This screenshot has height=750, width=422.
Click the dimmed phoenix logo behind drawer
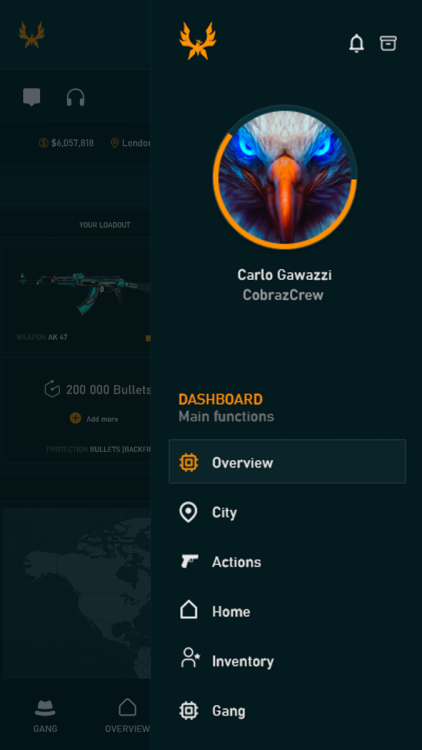coord(32,34)
